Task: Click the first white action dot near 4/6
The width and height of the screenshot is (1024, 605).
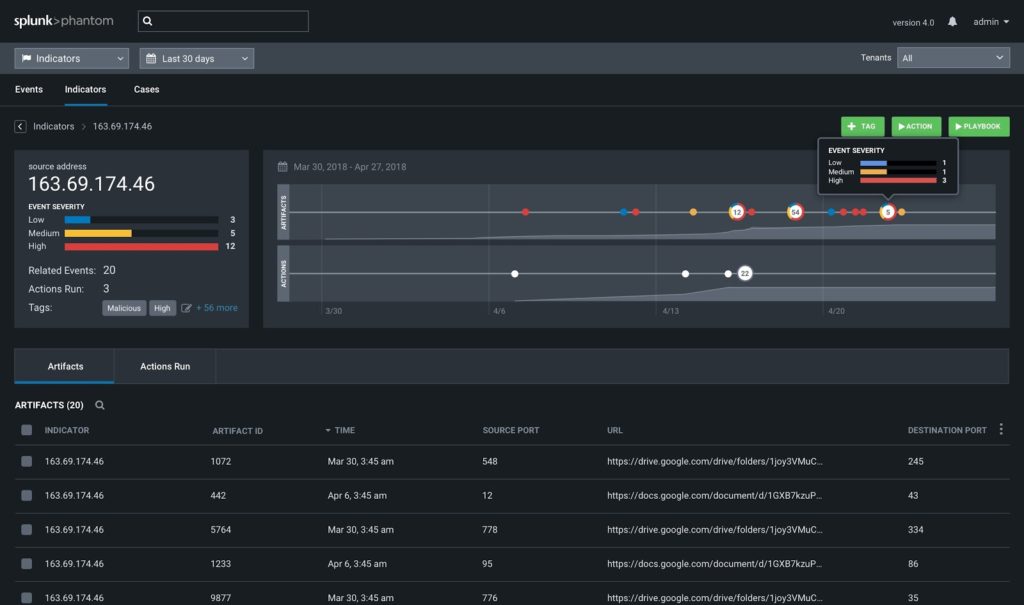Action: tap(515, 274)
